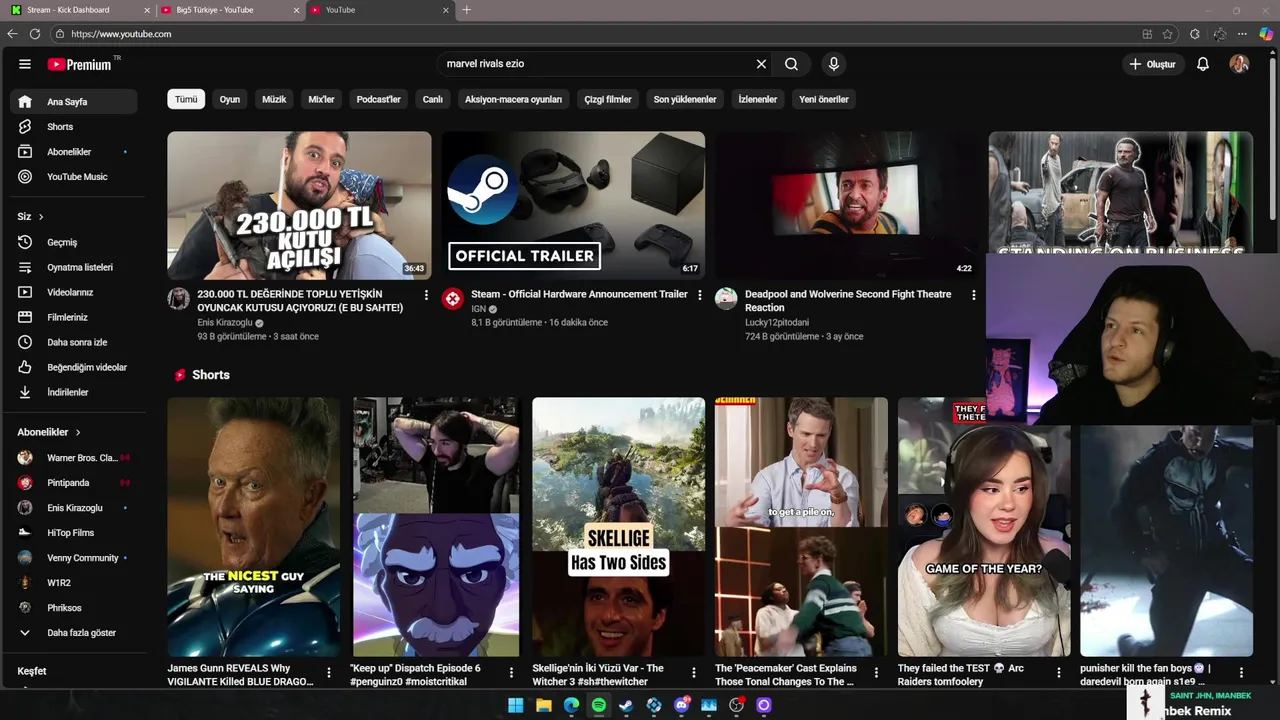1280x720 pixels.
Task: Open more options for Skellige Witcher short
Action: tap(694, 672)
